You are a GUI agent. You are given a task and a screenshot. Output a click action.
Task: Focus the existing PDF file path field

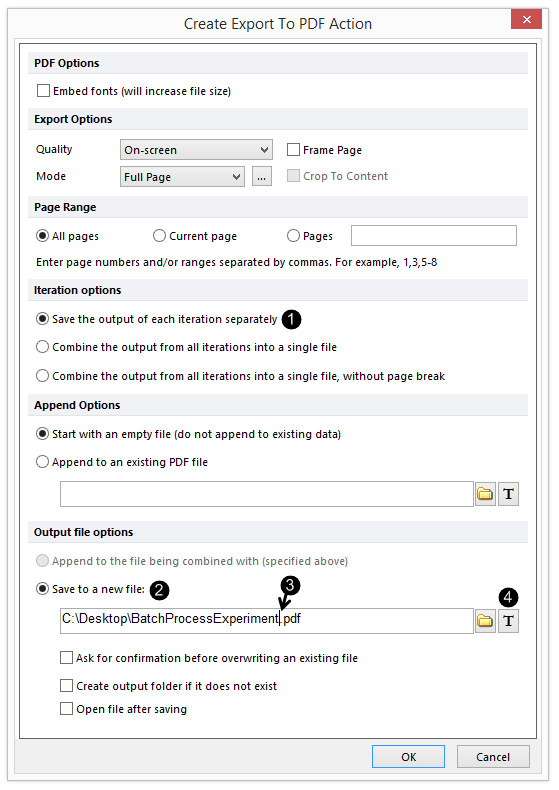click(x=266, y=494)
